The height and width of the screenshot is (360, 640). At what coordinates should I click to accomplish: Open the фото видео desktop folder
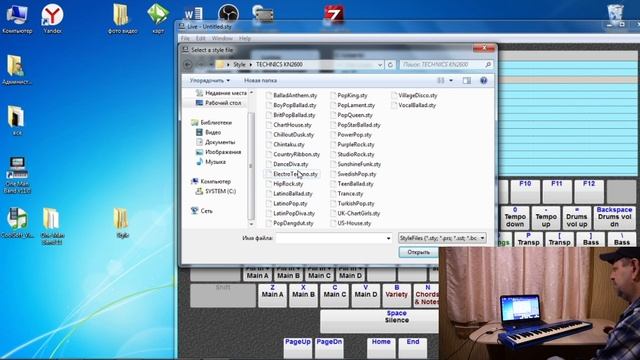(122, 18)
